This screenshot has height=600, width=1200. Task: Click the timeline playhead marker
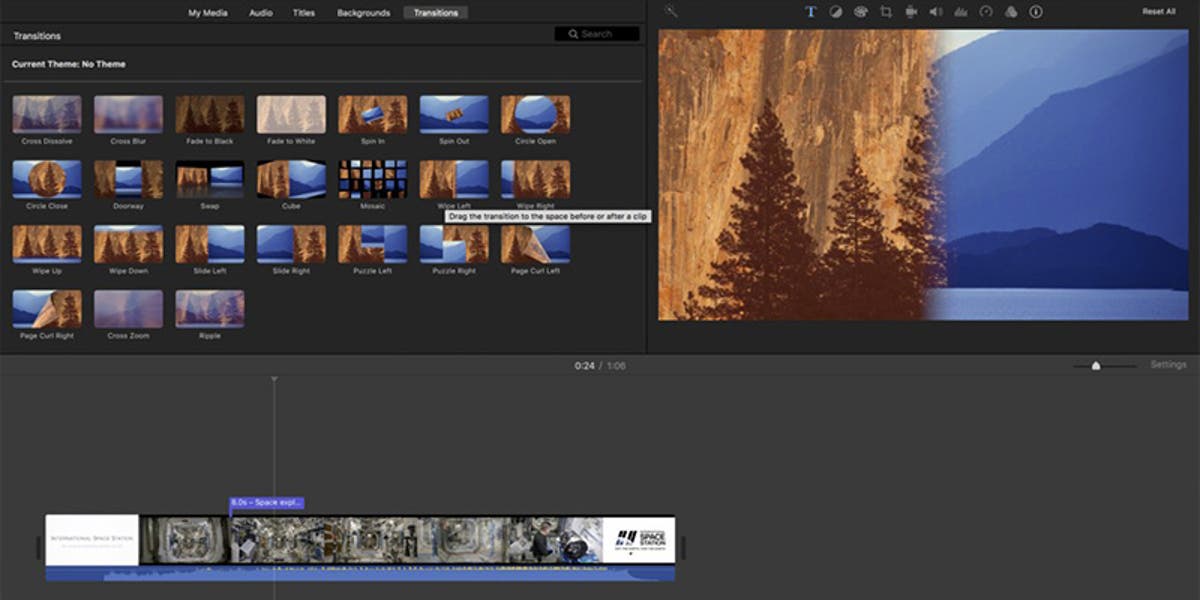tap(274, 380)
